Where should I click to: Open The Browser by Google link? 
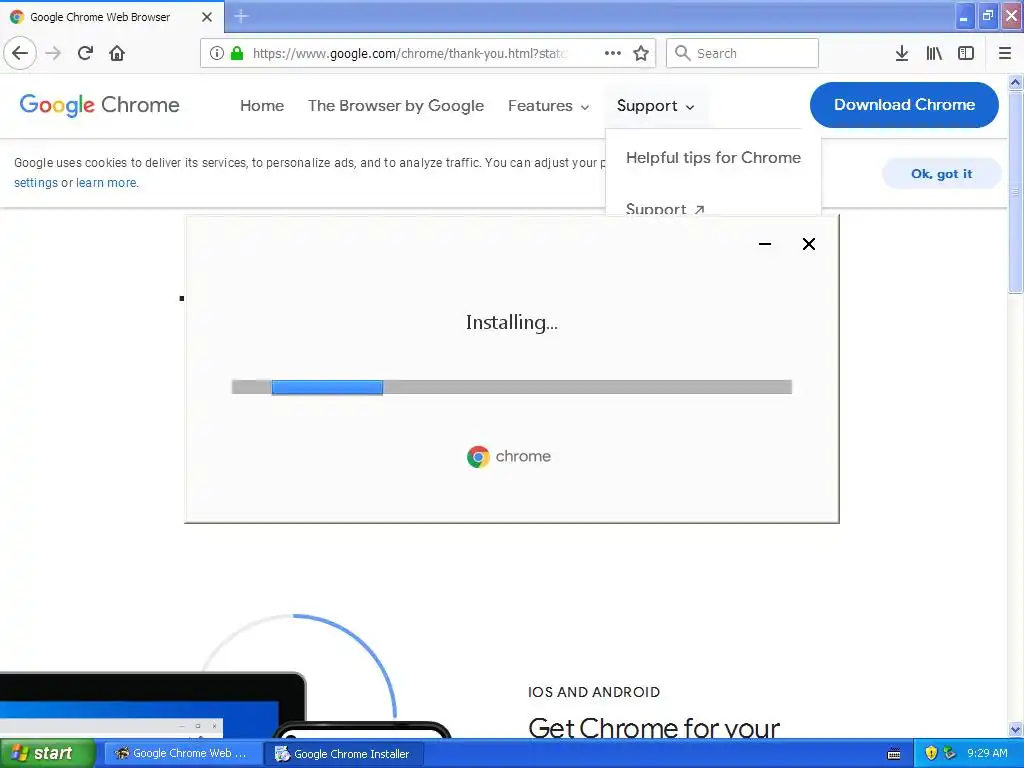tap(396, 106)
